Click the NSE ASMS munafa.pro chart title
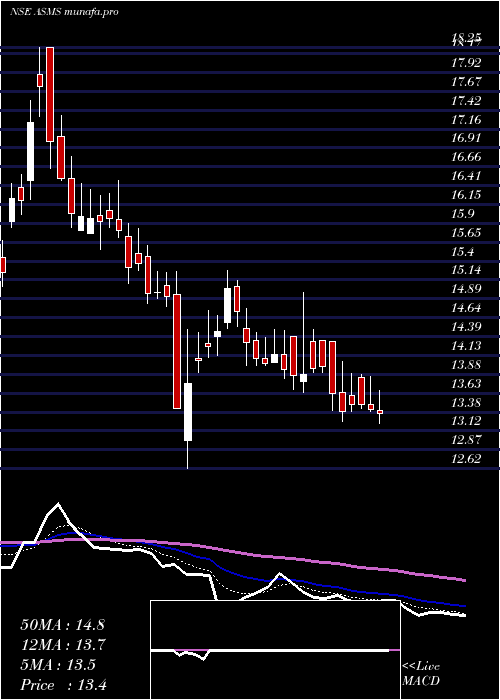The image size is (500, 700). coord(64,12)
